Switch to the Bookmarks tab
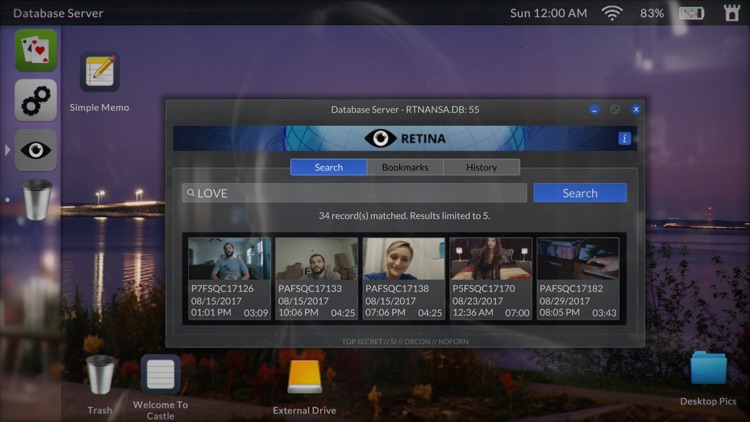This screenshot has height=422, width=750. (x=404, y=167)
